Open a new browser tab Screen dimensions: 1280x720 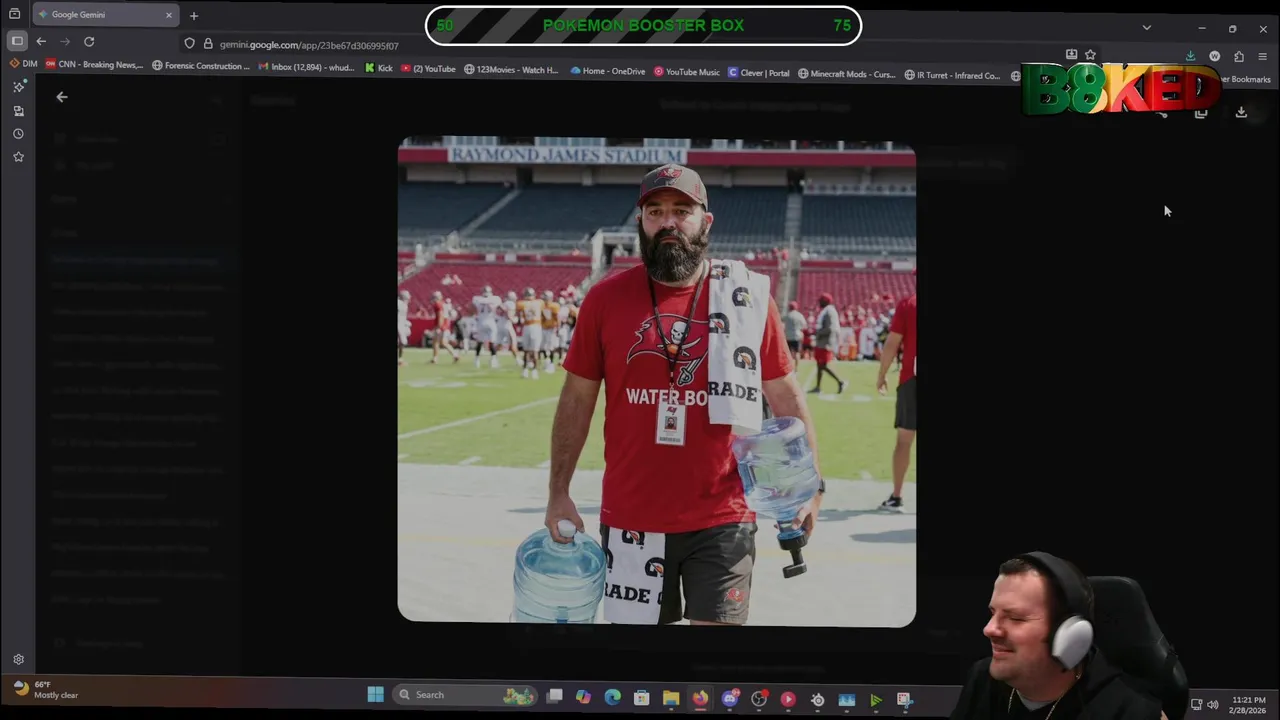tap(194, 15)
